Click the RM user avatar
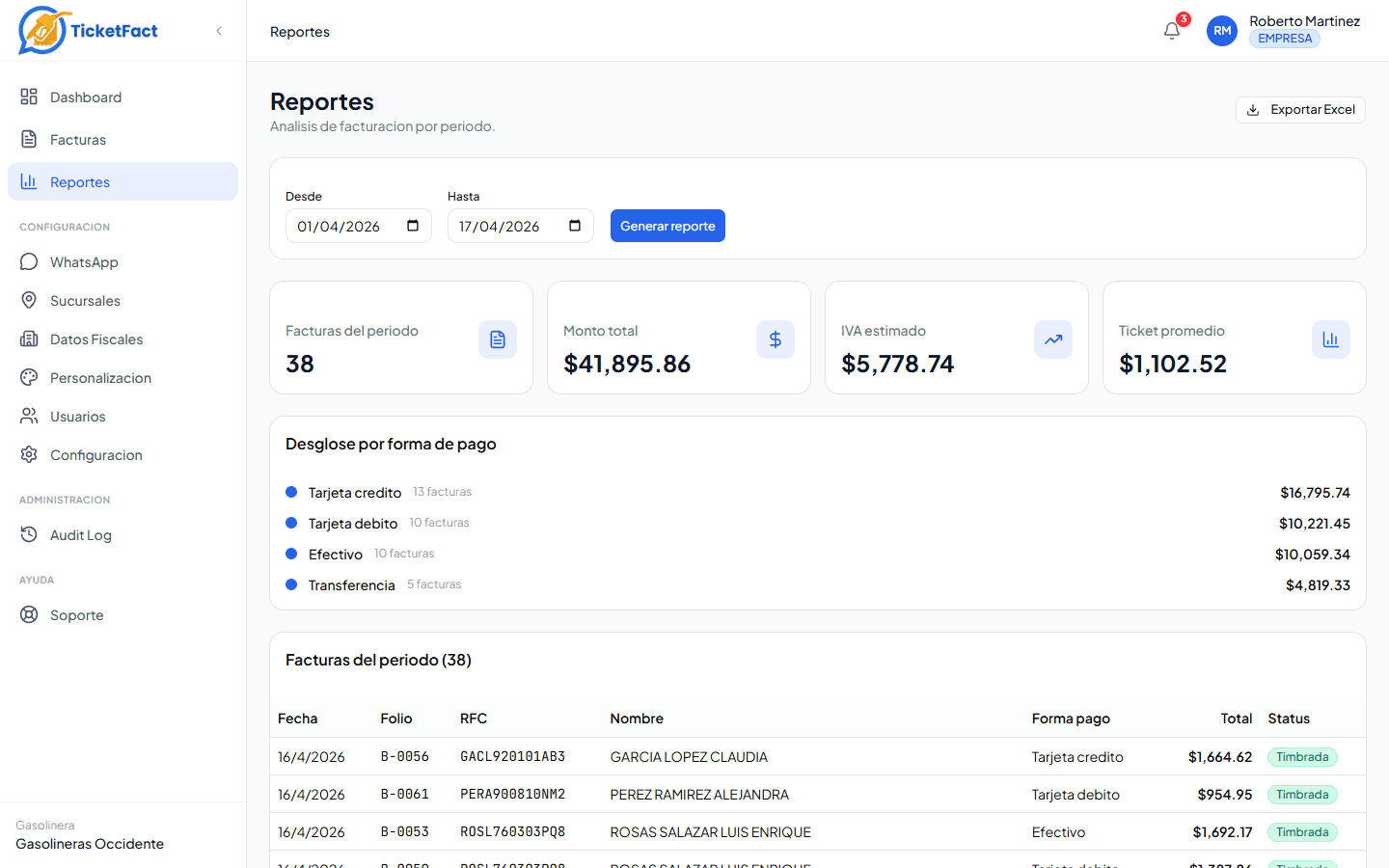The height and width of the screenshot is (868, 1389). pos(1221,31)
